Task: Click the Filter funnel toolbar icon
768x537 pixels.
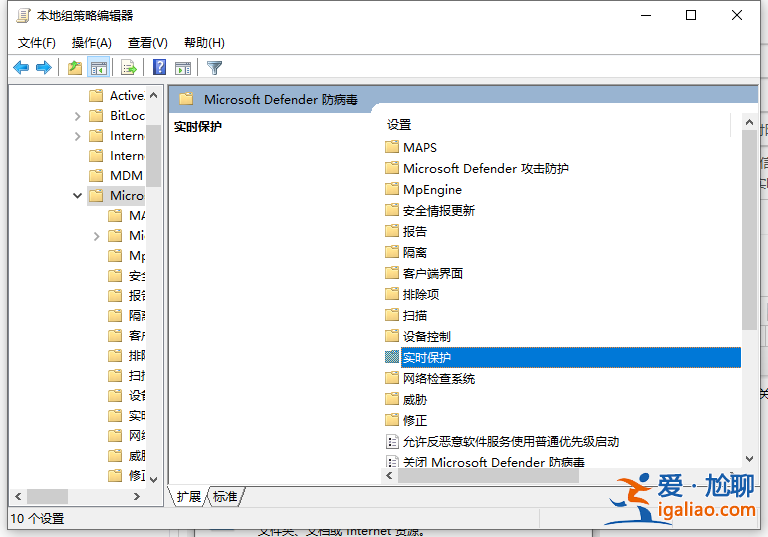Action: click(214, 67)
